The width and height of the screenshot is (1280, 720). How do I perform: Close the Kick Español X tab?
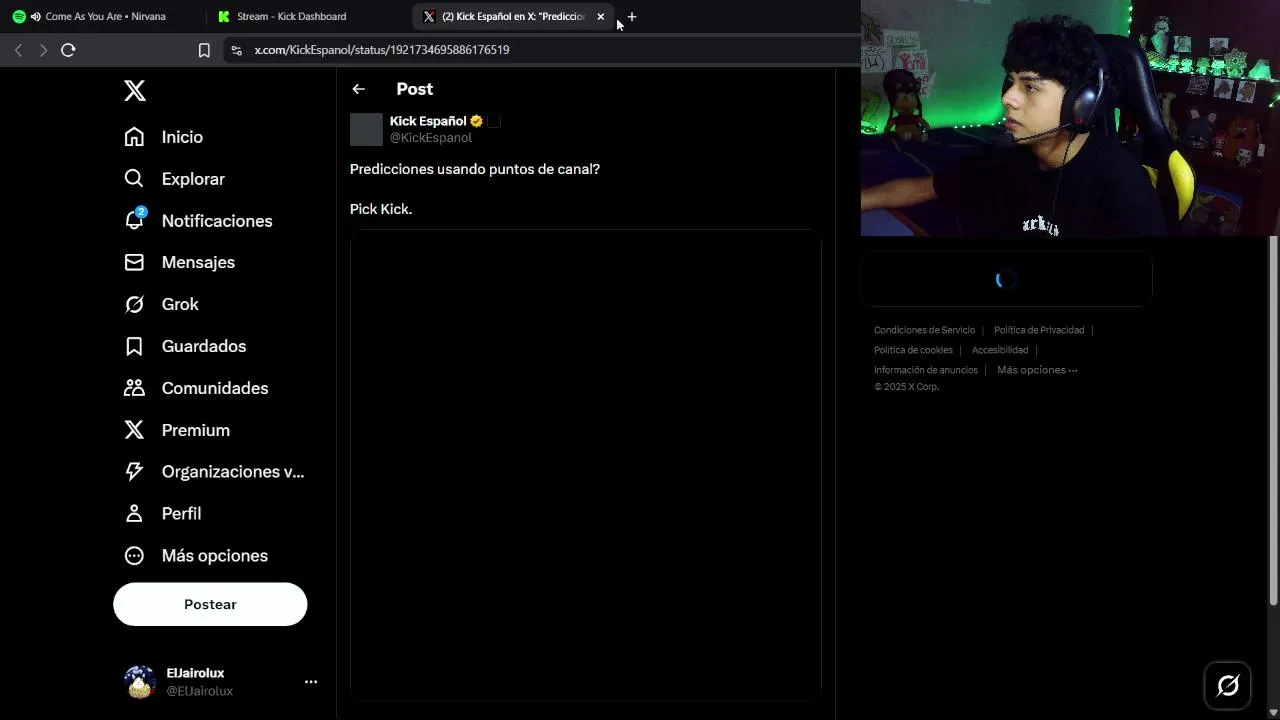[x=600, y=17]
